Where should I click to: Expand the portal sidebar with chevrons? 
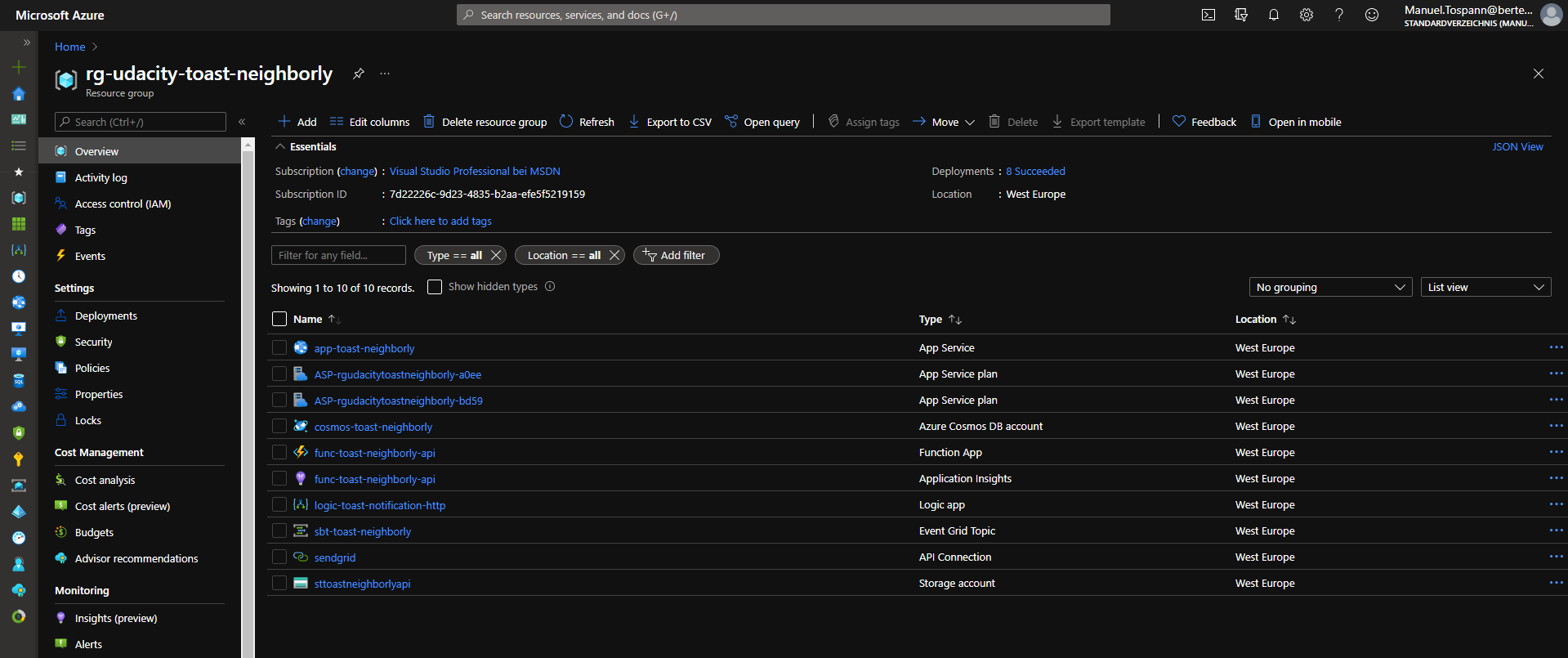[x=26, y=42]
